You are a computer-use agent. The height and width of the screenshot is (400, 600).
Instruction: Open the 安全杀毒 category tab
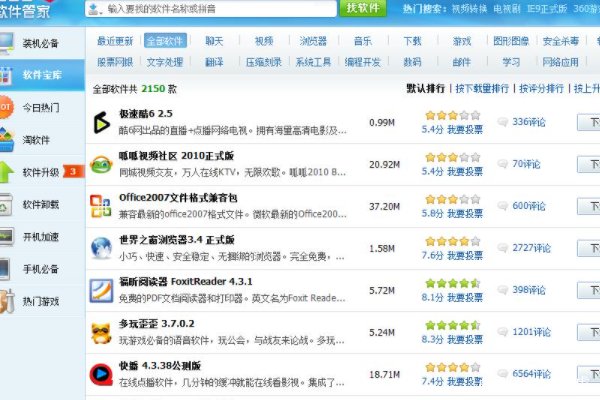[x=561, y=41]
